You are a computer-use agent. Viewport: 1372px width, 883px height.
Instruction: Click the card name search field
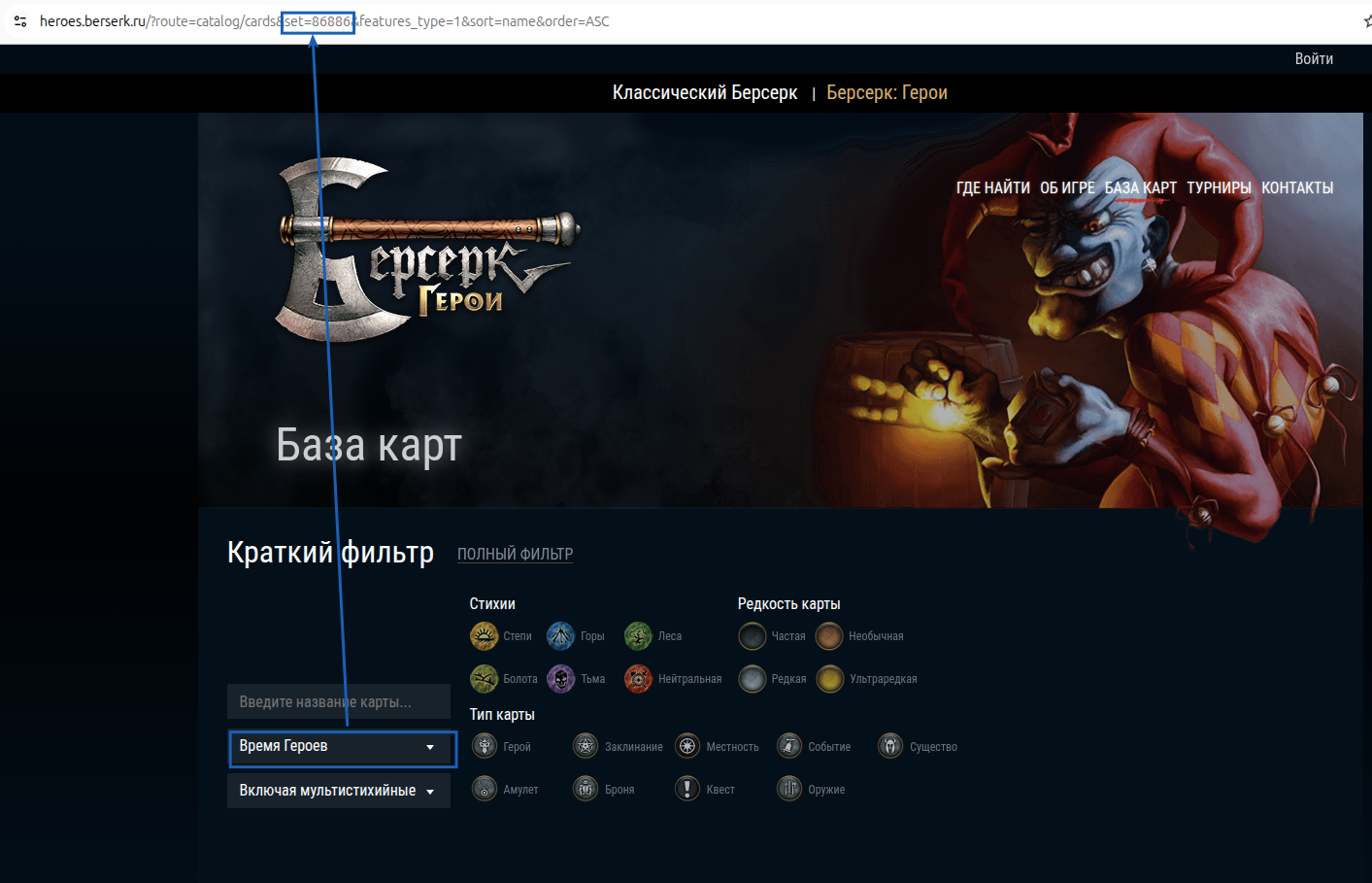pos(339,701)
